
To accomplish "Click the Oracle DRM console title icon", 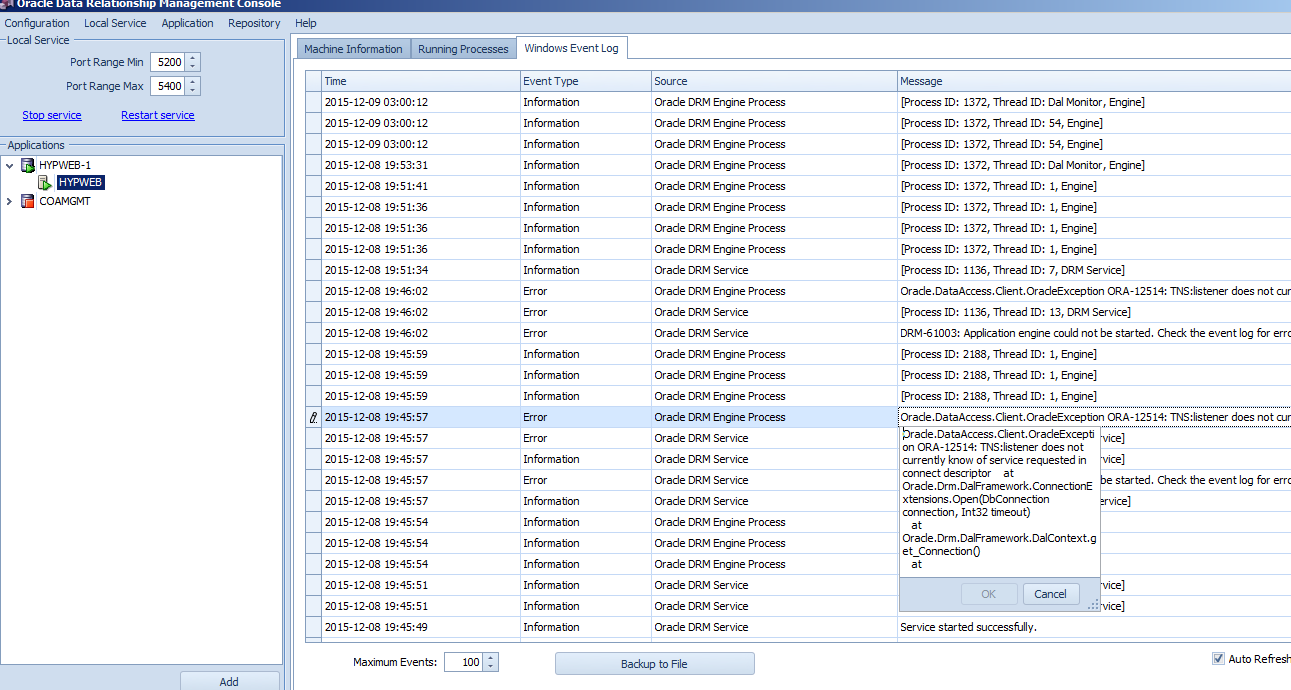I will pos(6,4).
